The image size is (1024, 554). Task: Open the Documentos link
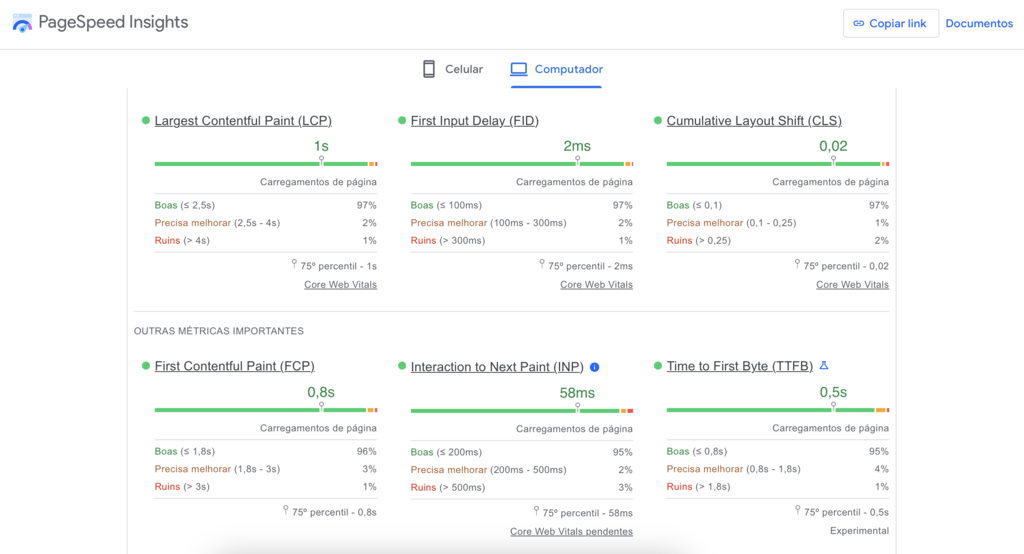click(x=979, y=24)
